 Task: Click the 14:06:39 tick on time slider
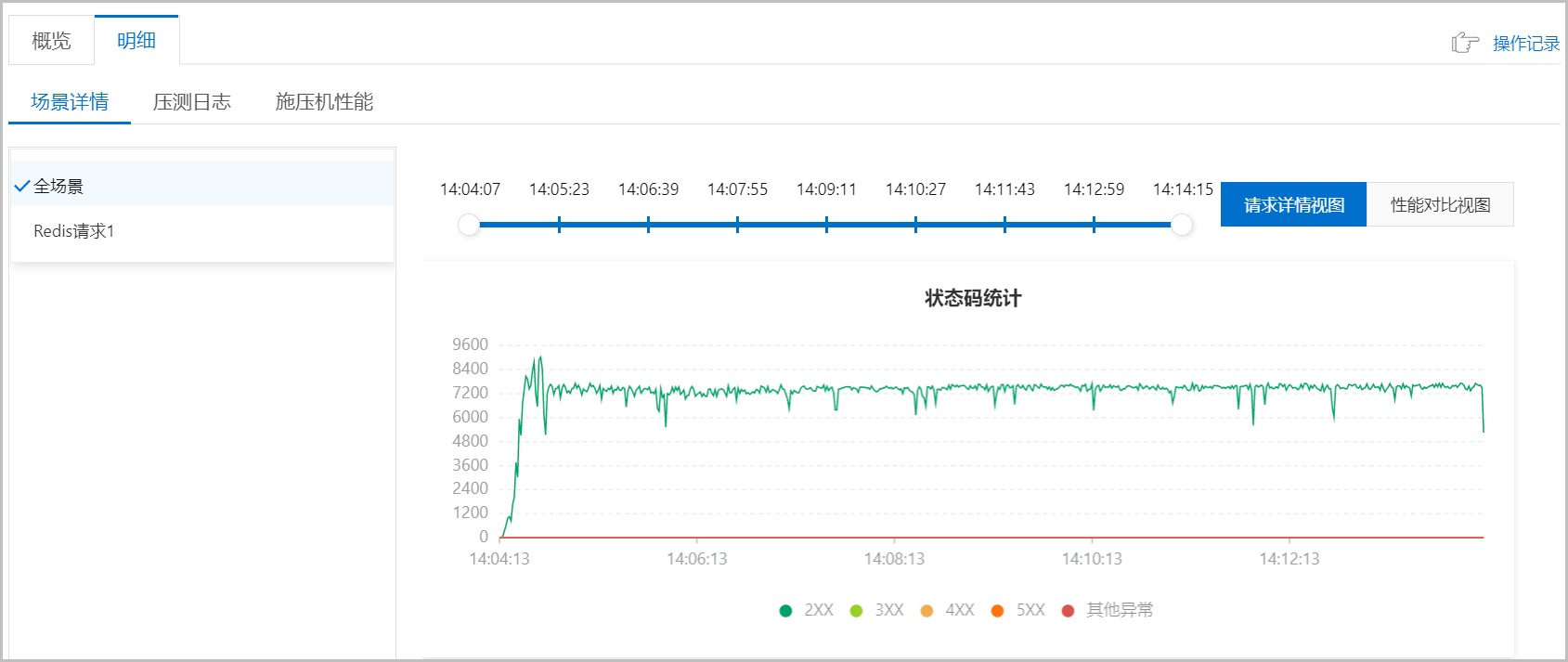tap(648, 225)
